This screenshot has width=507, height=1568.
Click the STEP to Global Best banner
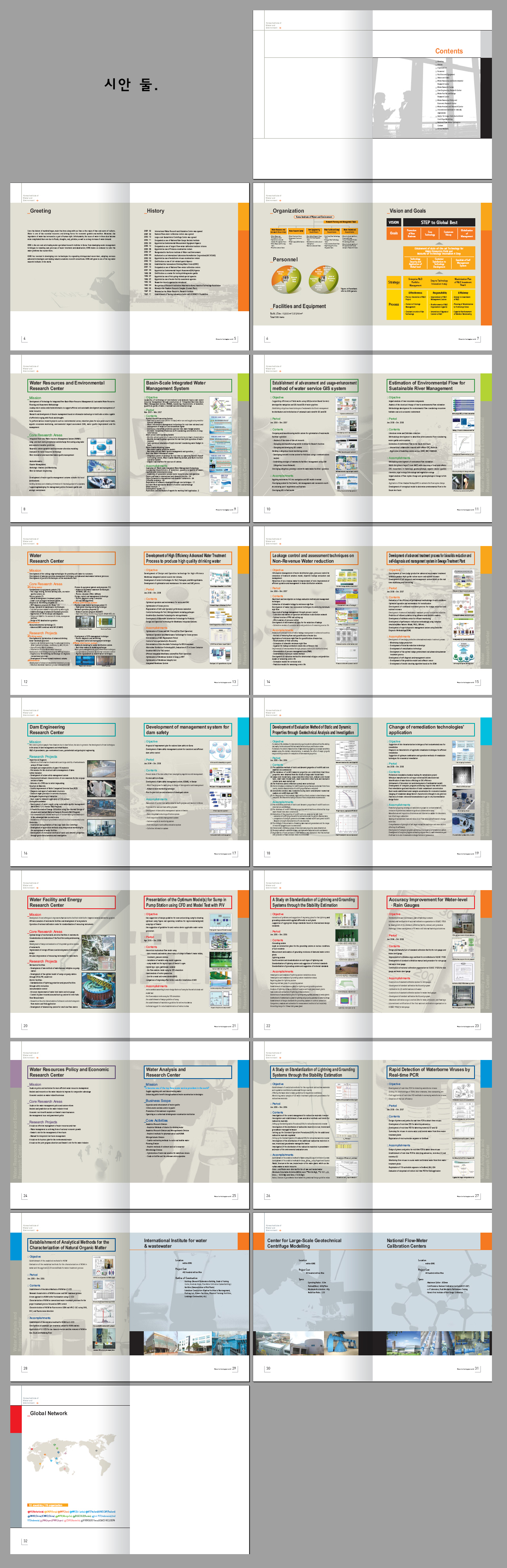click(439, 222)
